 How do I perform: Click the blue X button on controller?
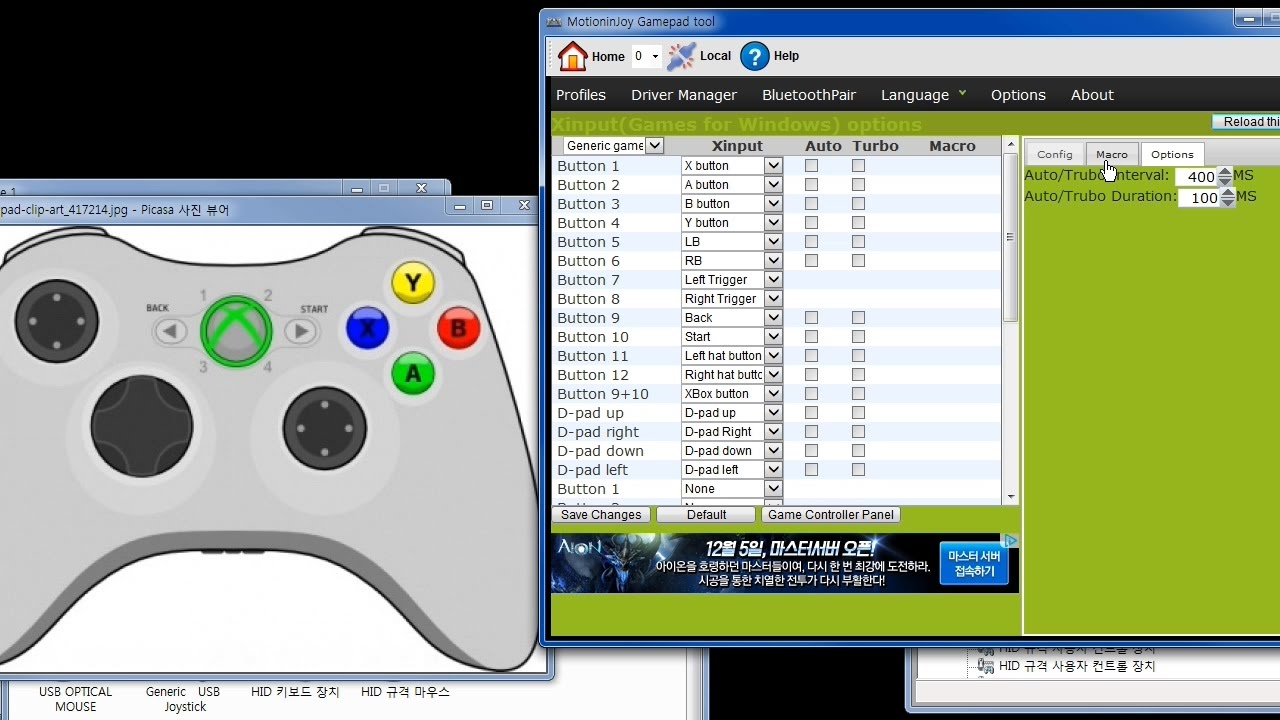point(367,328)
